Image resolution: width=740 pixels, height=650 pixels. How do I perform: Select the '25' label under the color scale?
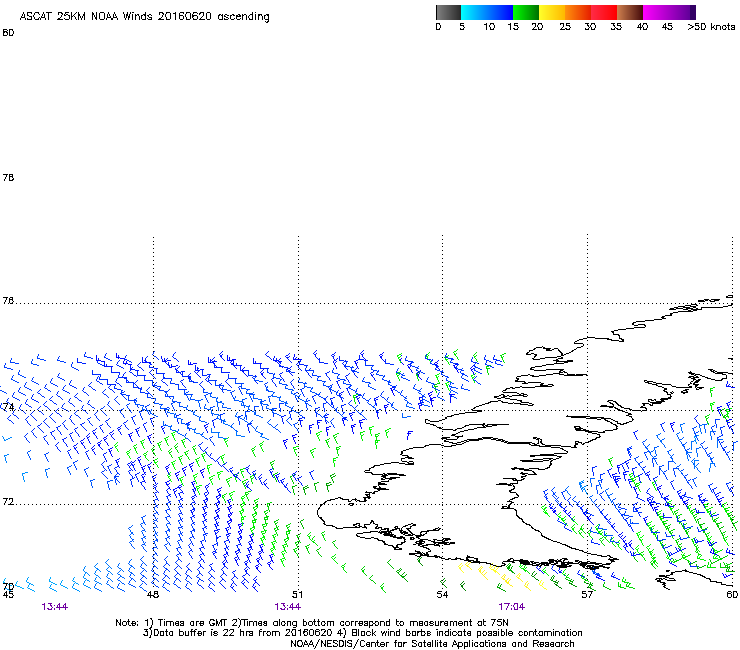pyautogui.click(x=565, y=27)
